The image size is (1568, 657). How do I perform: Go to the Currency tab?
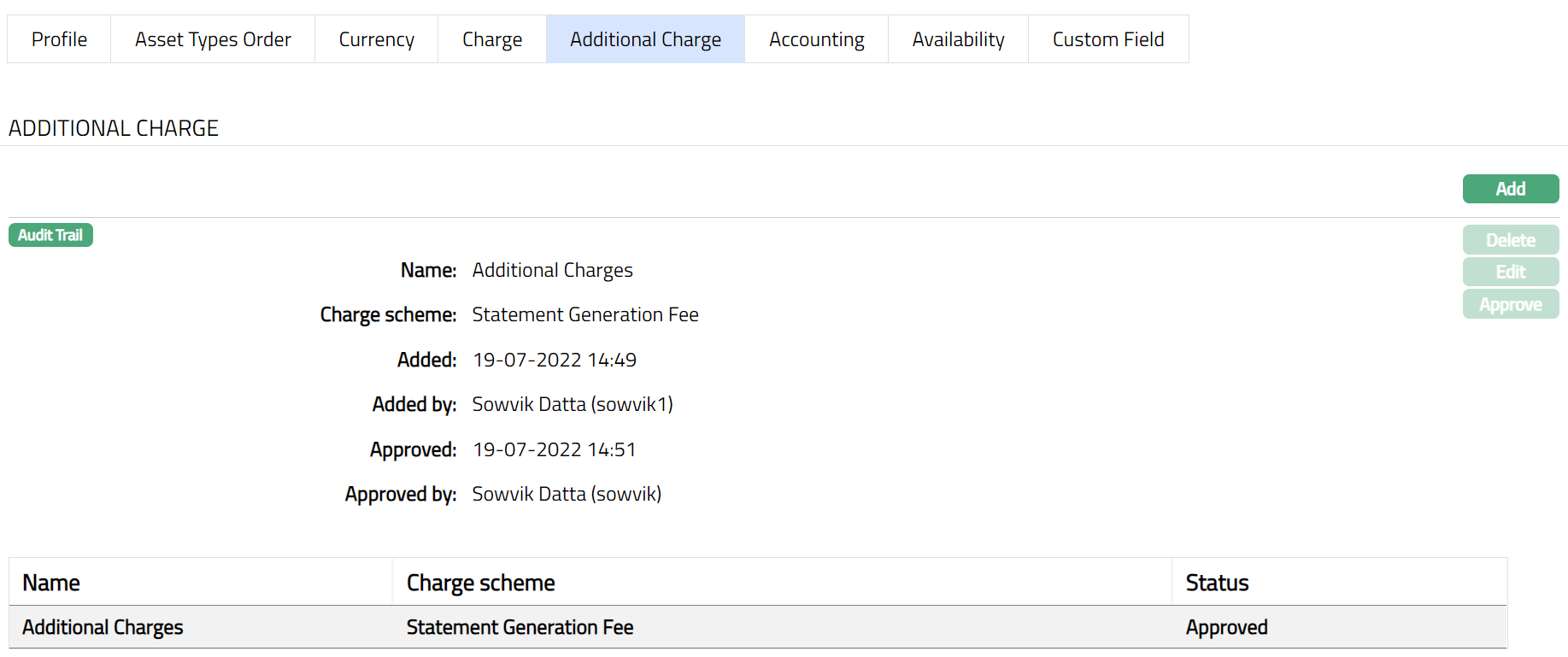[376, 39]
